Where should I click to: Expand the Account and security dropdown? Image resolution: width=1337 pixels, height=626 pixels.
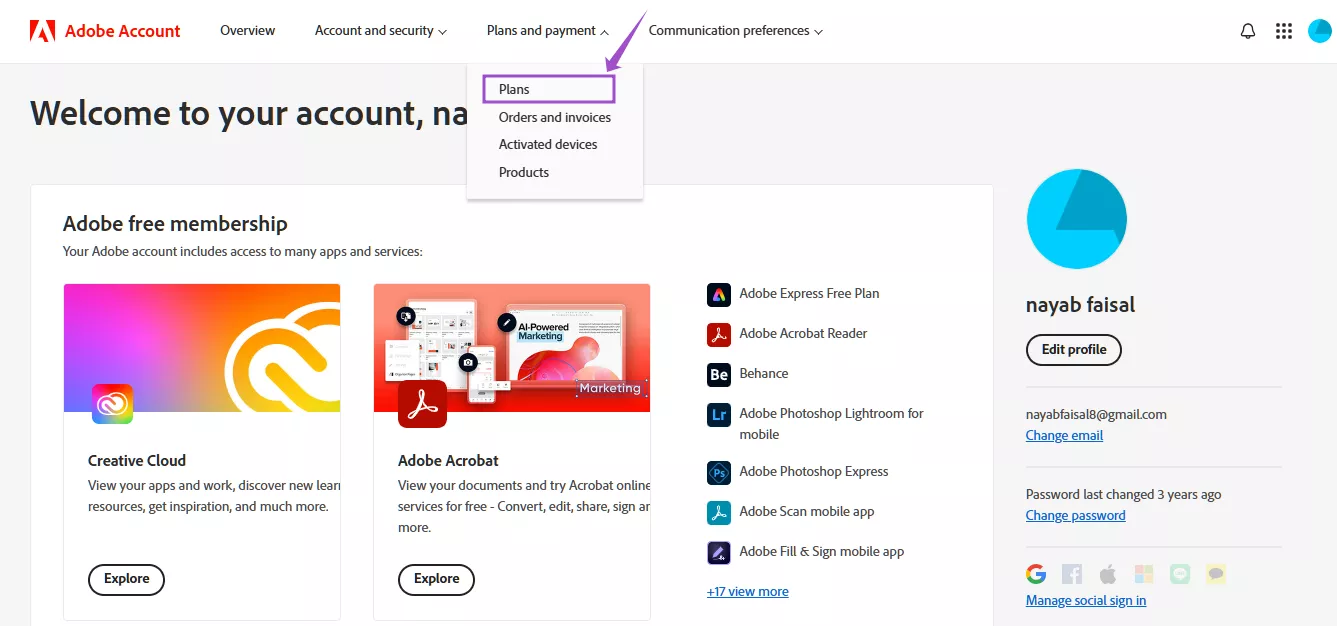tap(380, 30)
